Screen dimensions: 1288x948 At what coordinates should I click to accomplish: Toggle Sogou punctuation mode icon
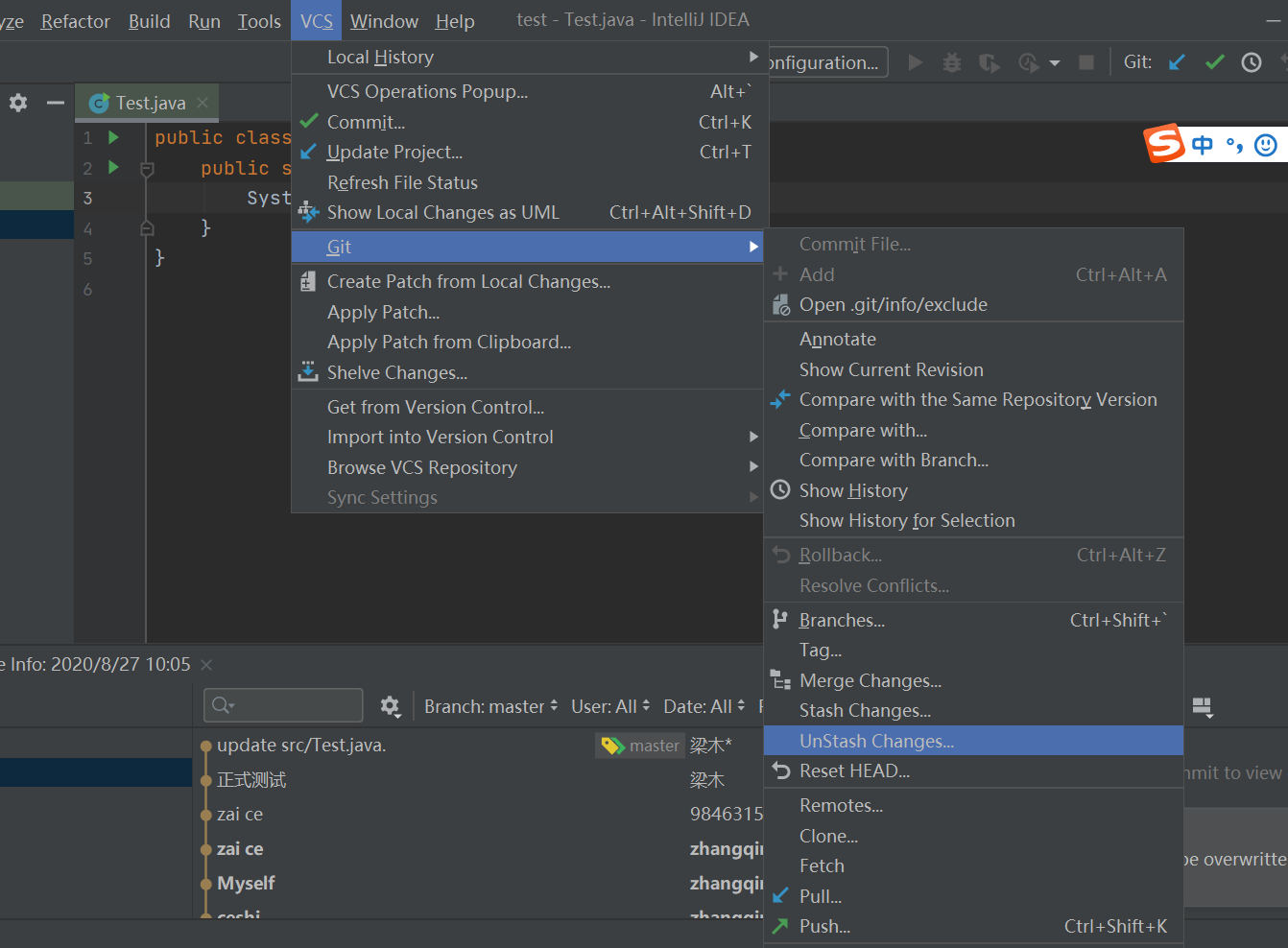click(x=1234, y=146)
